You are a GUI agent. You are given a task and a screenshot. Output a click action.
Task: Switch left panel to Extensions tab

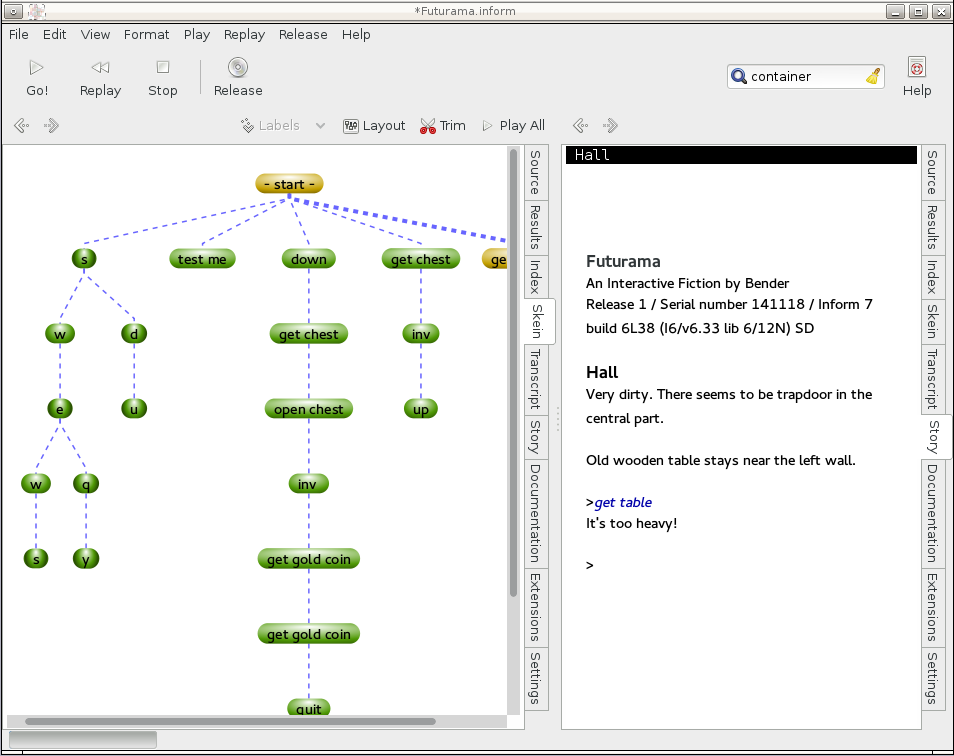pos(535,607)
